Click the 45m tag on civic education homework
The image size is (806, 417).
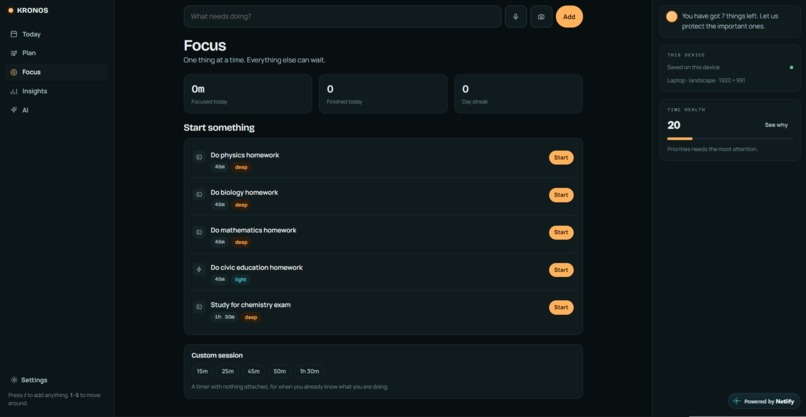(219, 280)
